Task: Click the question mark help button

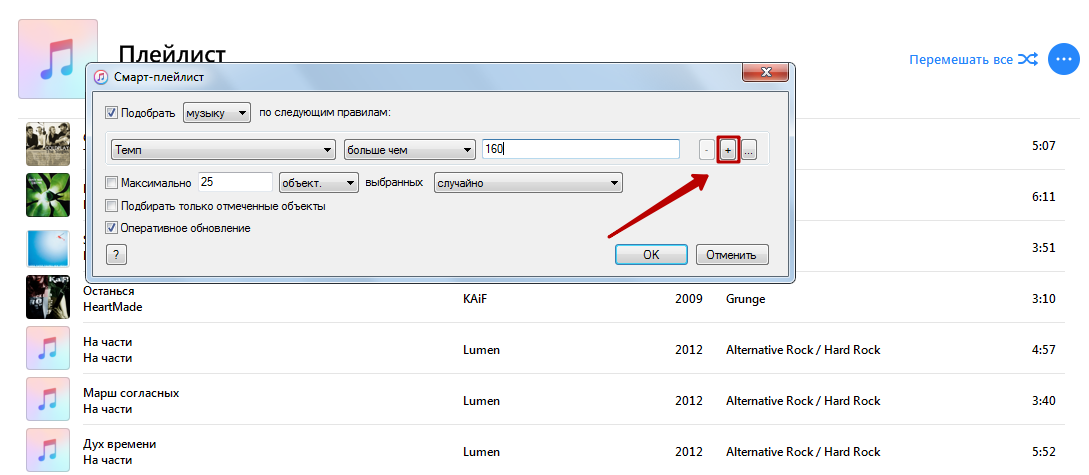Action: tap(116, 254)
